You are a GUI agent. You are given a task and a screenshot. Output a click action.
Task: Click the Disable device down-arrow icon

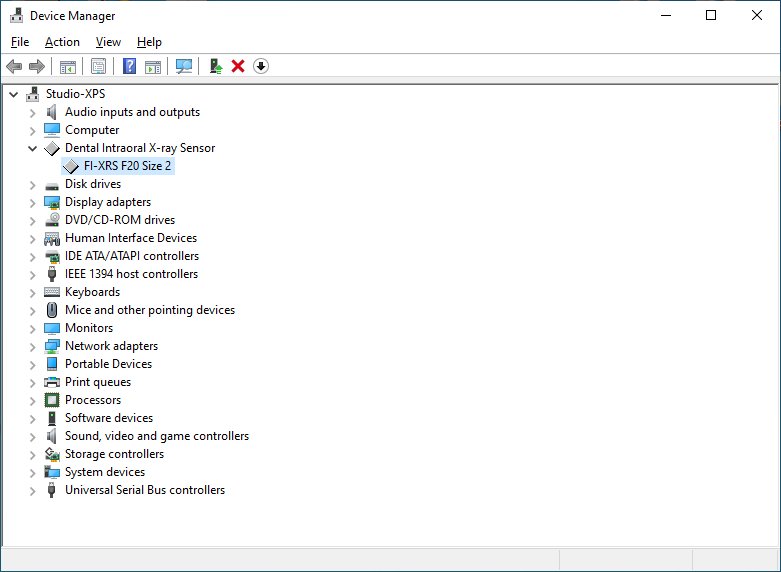[x=261, y=66]
